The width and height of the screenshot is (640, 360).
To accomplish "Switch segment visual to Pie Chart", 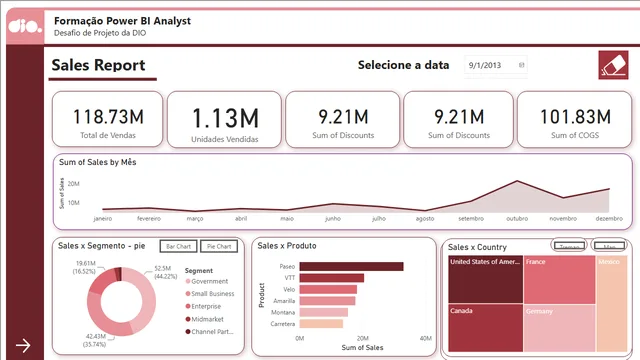I will (x=219, y=246).
